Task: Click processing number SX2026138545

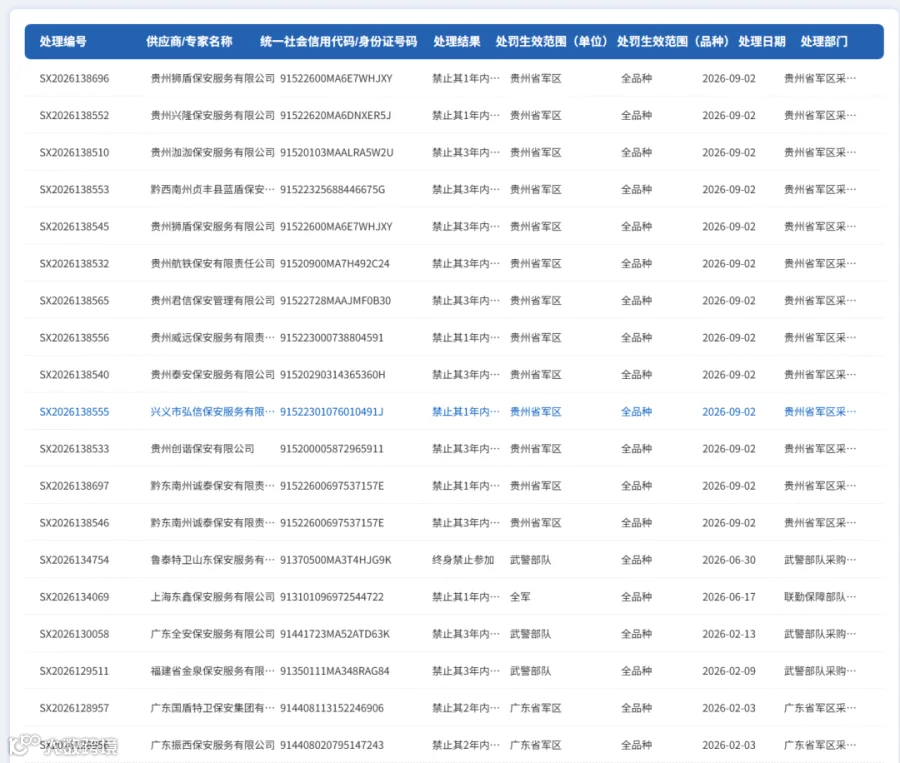Action: [x=74, y=227]
